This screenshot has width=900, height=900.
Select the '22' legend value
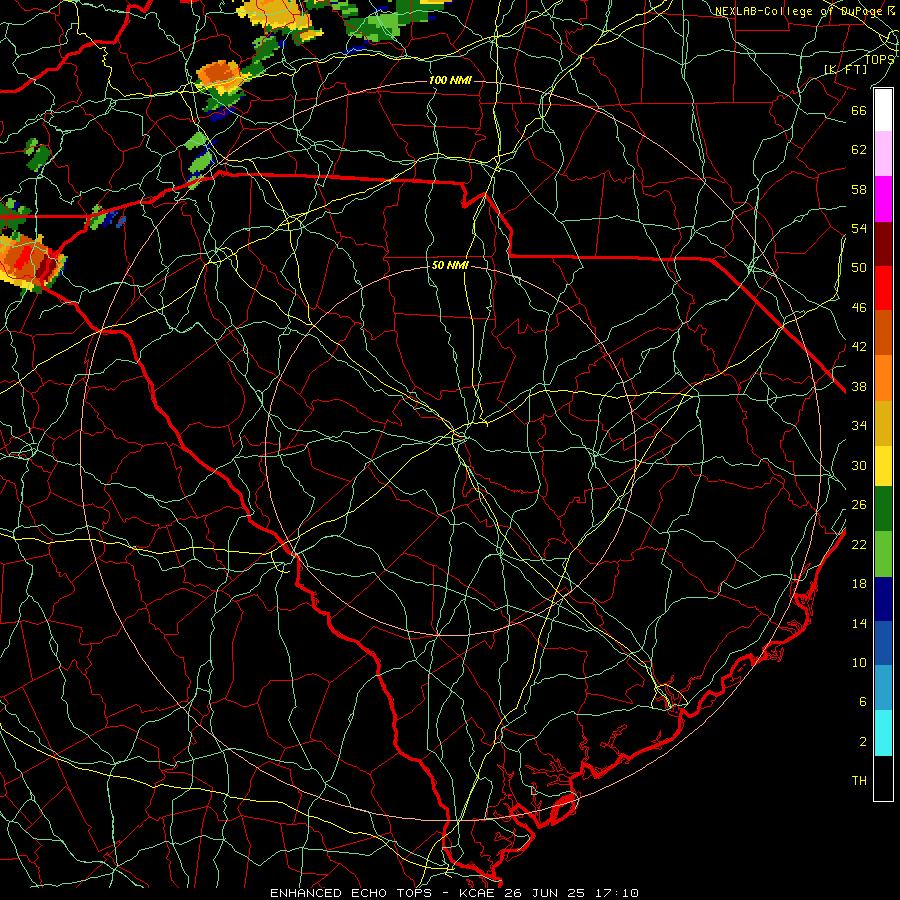point(859,544)
